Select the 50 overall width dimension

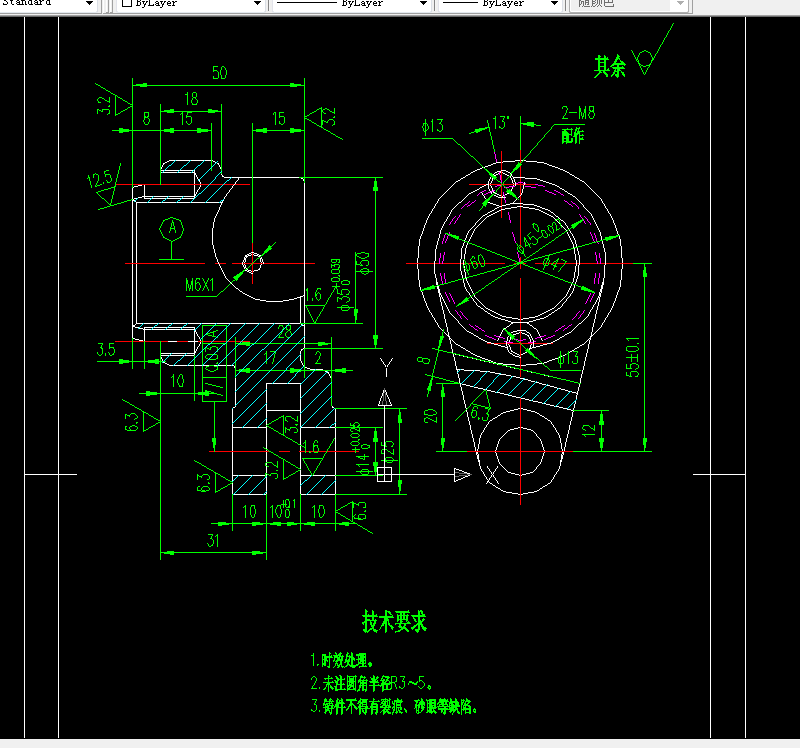[x=220, y=72]
